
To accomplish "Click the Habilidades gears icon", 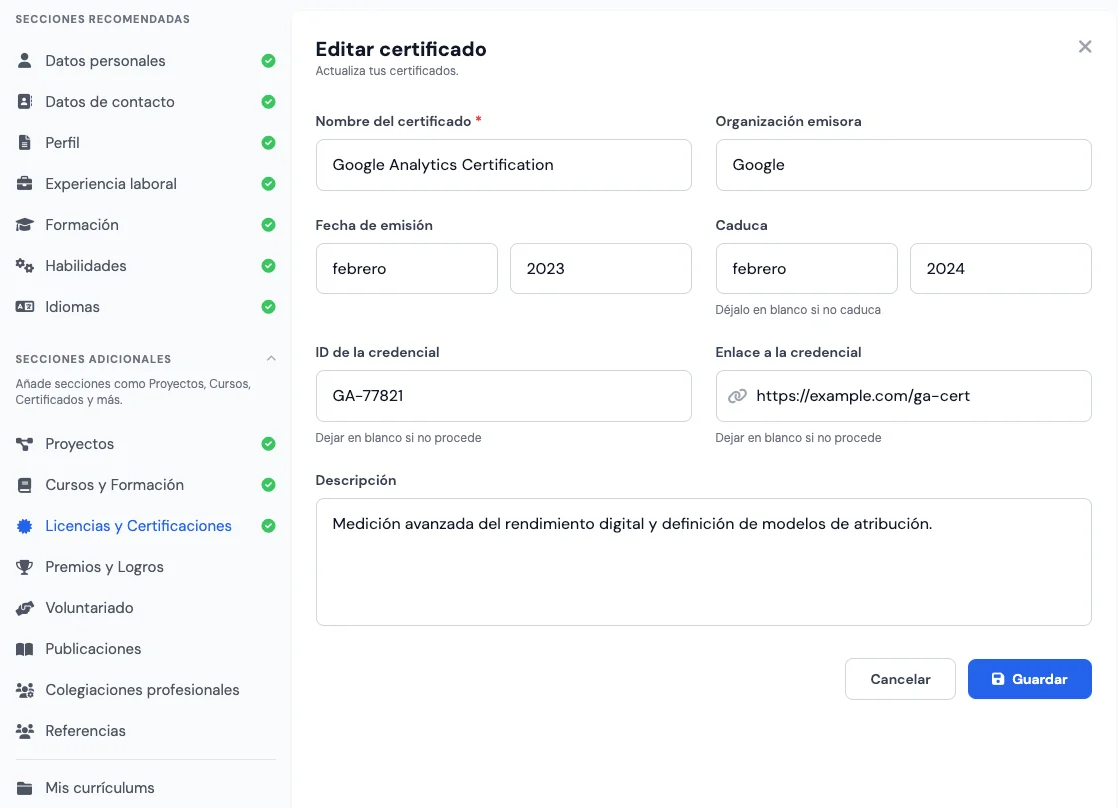I will (24, 265).
